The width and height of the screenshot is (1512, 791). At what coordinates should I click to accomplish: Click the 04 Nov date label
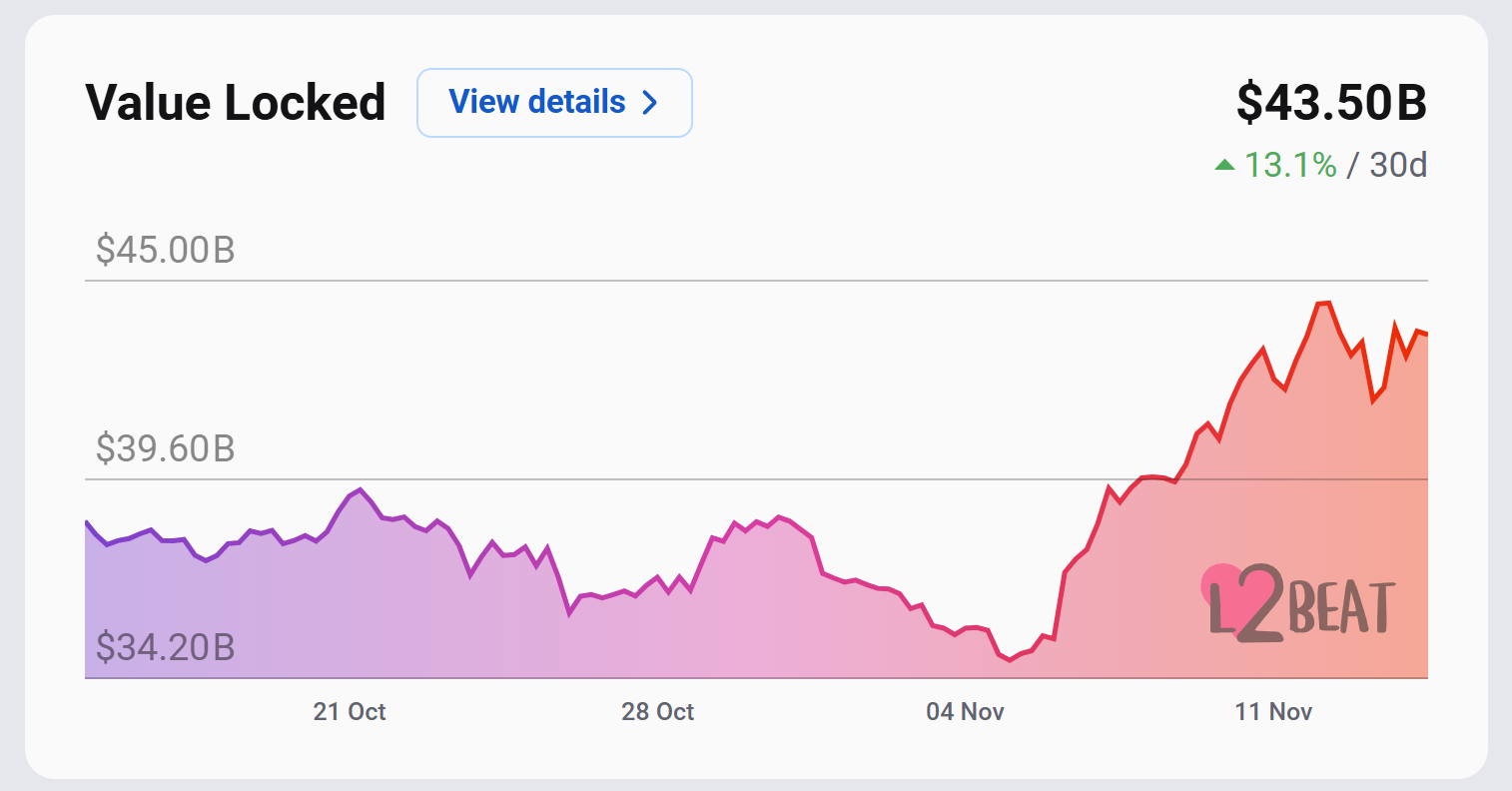pos(966,712)
